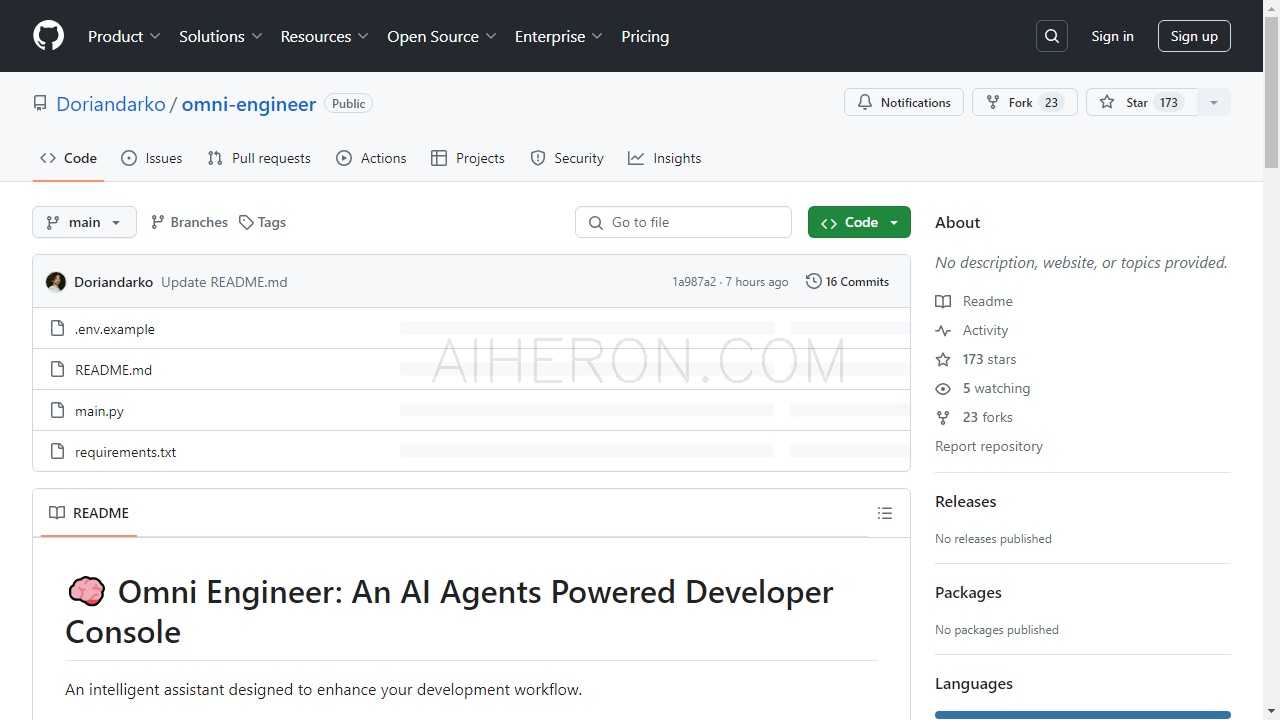Click the fork icon in Fork button

pos(993,102)
